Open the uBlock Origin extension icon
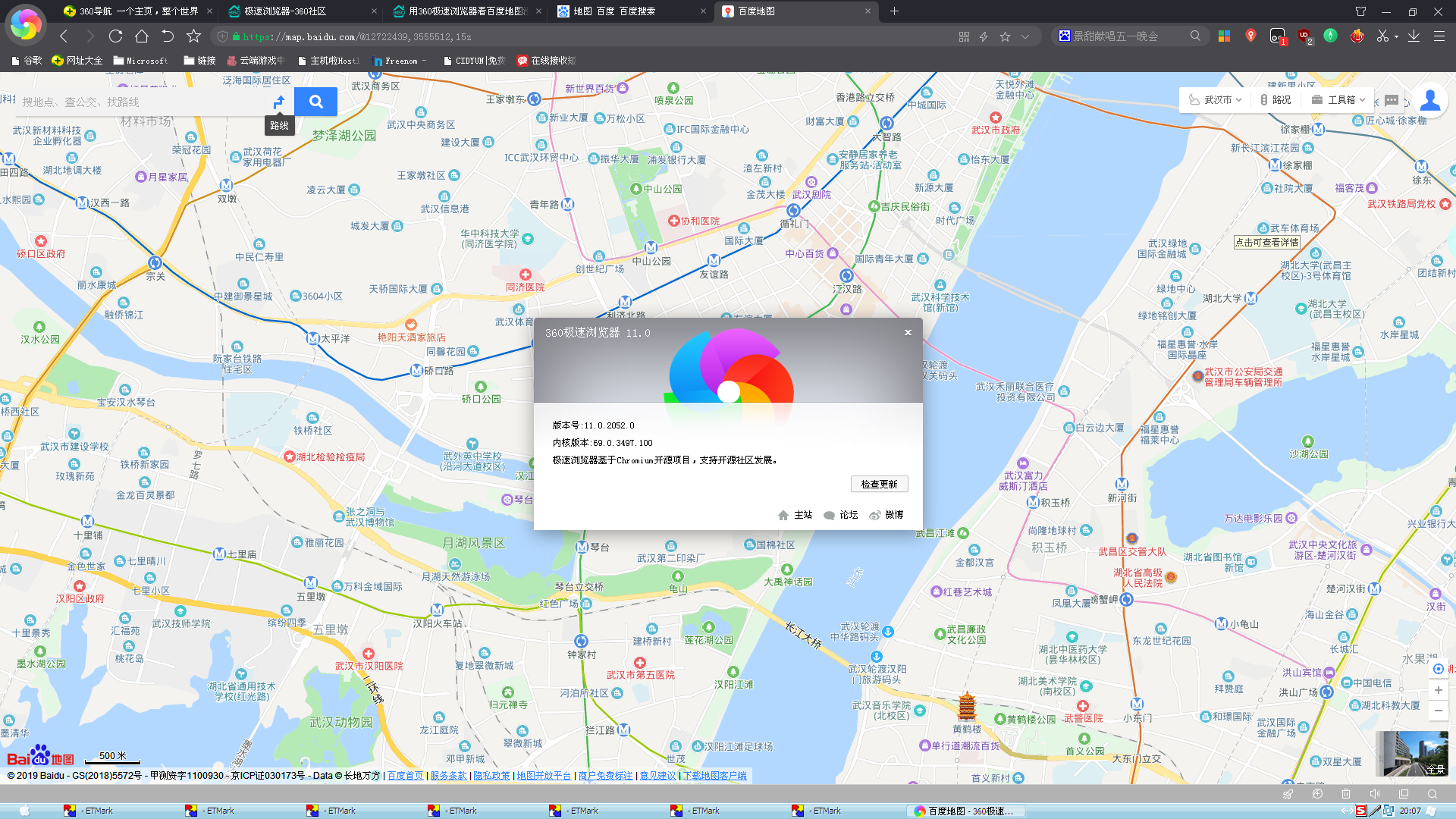This screenshot has height=819, width=1456. [x=1304, y=36]
